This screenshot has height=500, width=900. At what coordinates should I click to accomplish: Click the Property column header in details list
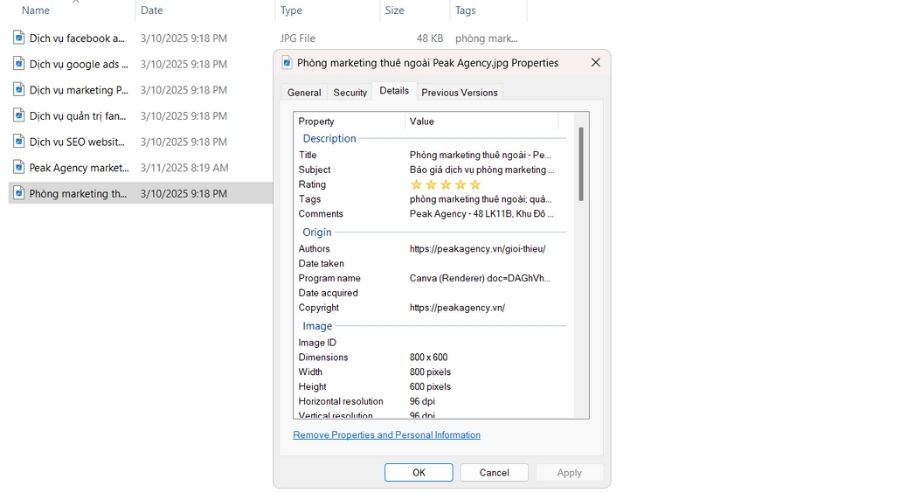click(x=316, y=121)
